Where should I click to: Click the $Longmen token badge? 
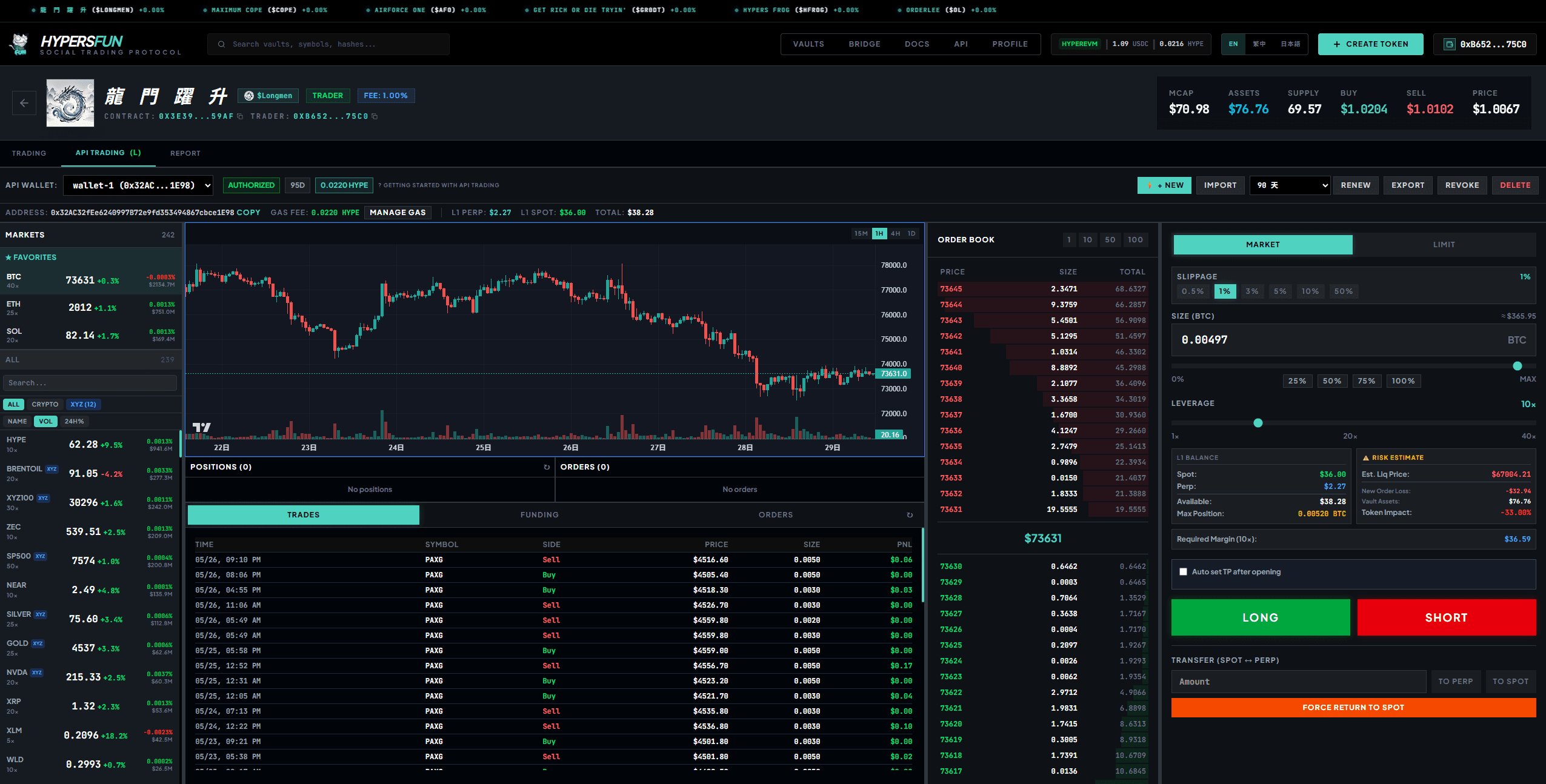[268, 96]
